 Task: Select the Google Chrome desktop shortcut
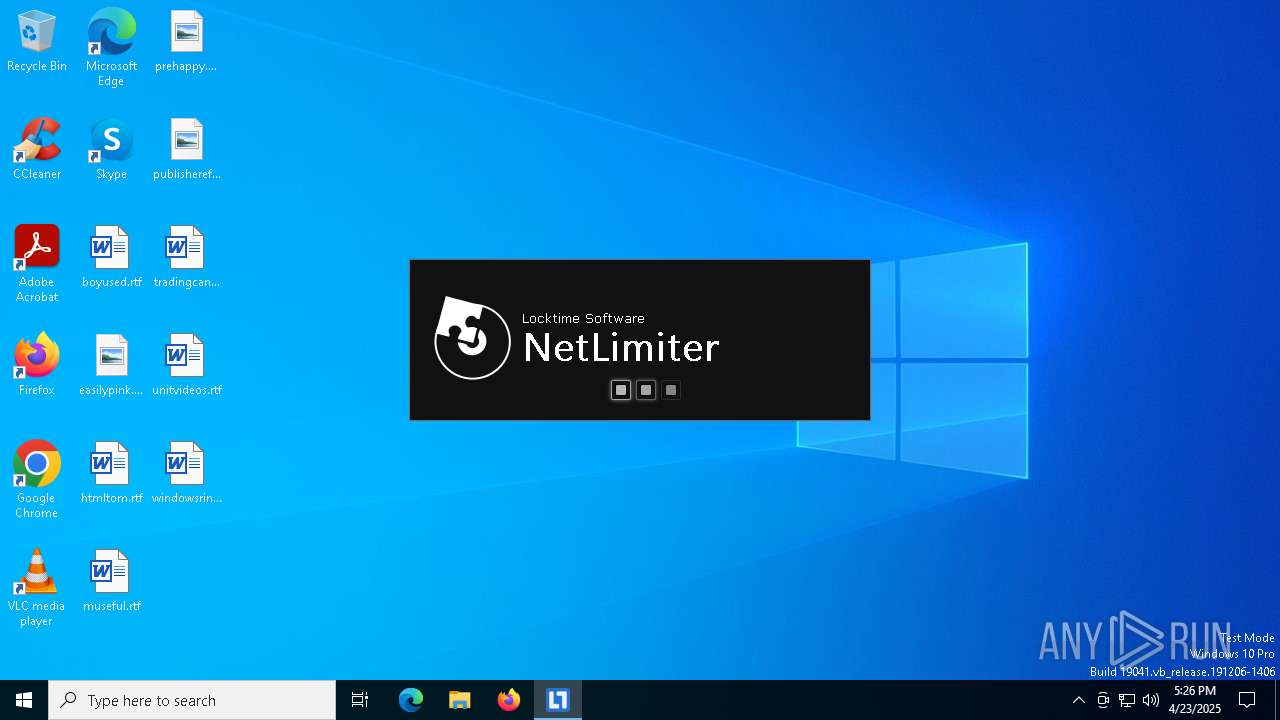pos(37,480)
